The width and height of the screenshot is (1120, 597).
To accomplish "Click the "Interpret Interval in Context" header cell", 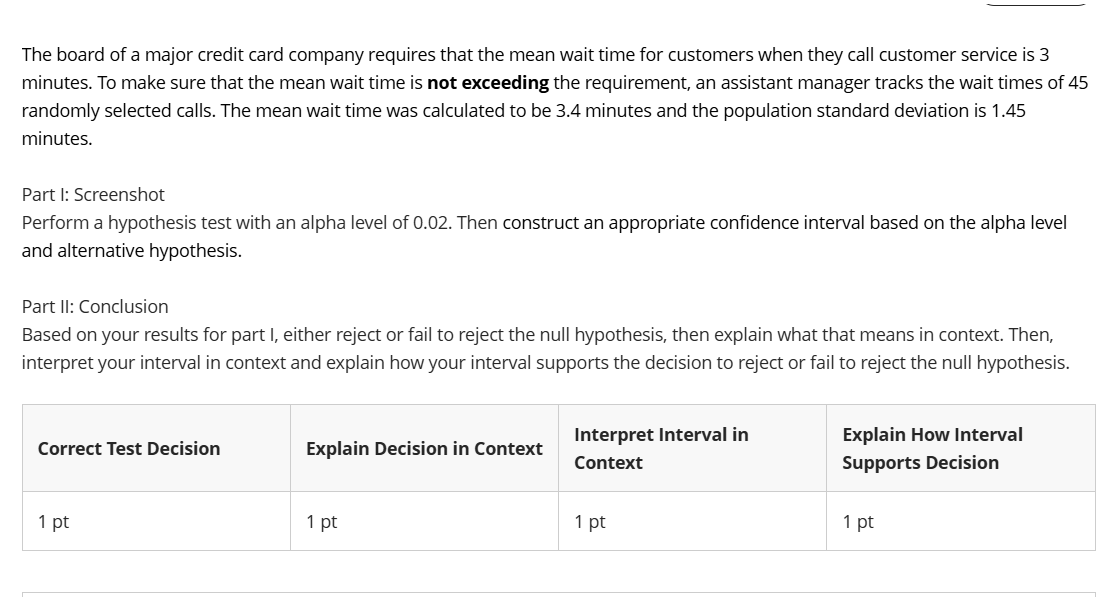I will [661, 448].
